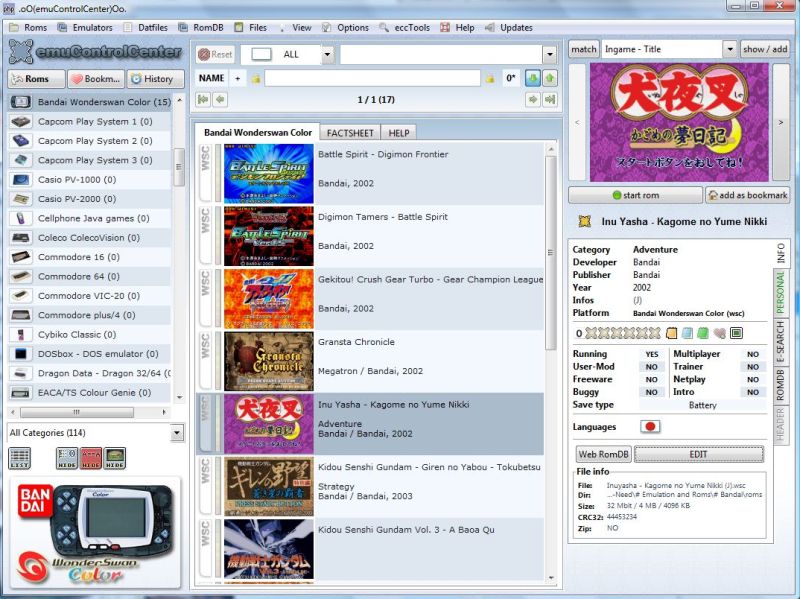
Task: Click the star icon beside Inu Yasha title
Action: pos(584,221)
